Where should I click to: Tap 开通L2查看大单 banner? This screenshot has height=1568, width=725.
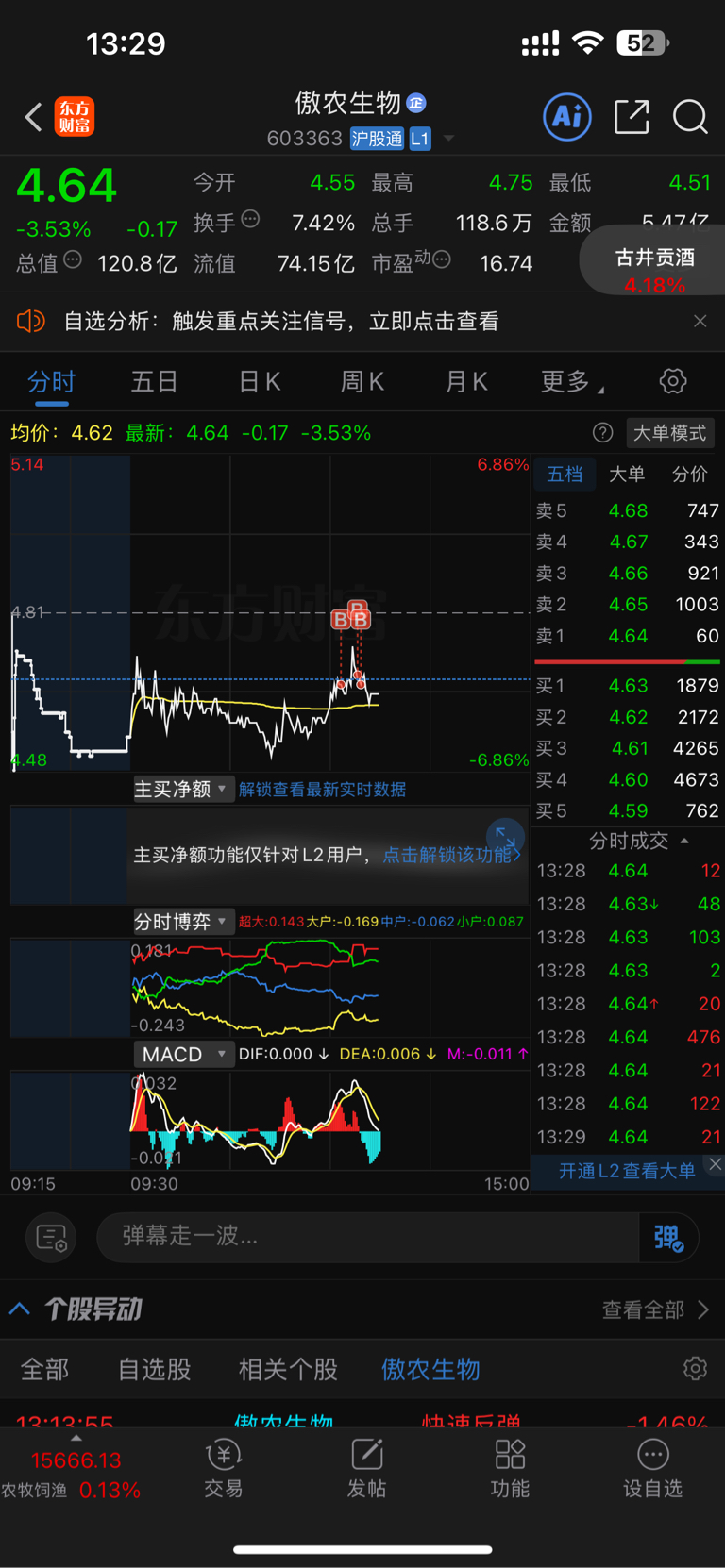point(627,1171)
